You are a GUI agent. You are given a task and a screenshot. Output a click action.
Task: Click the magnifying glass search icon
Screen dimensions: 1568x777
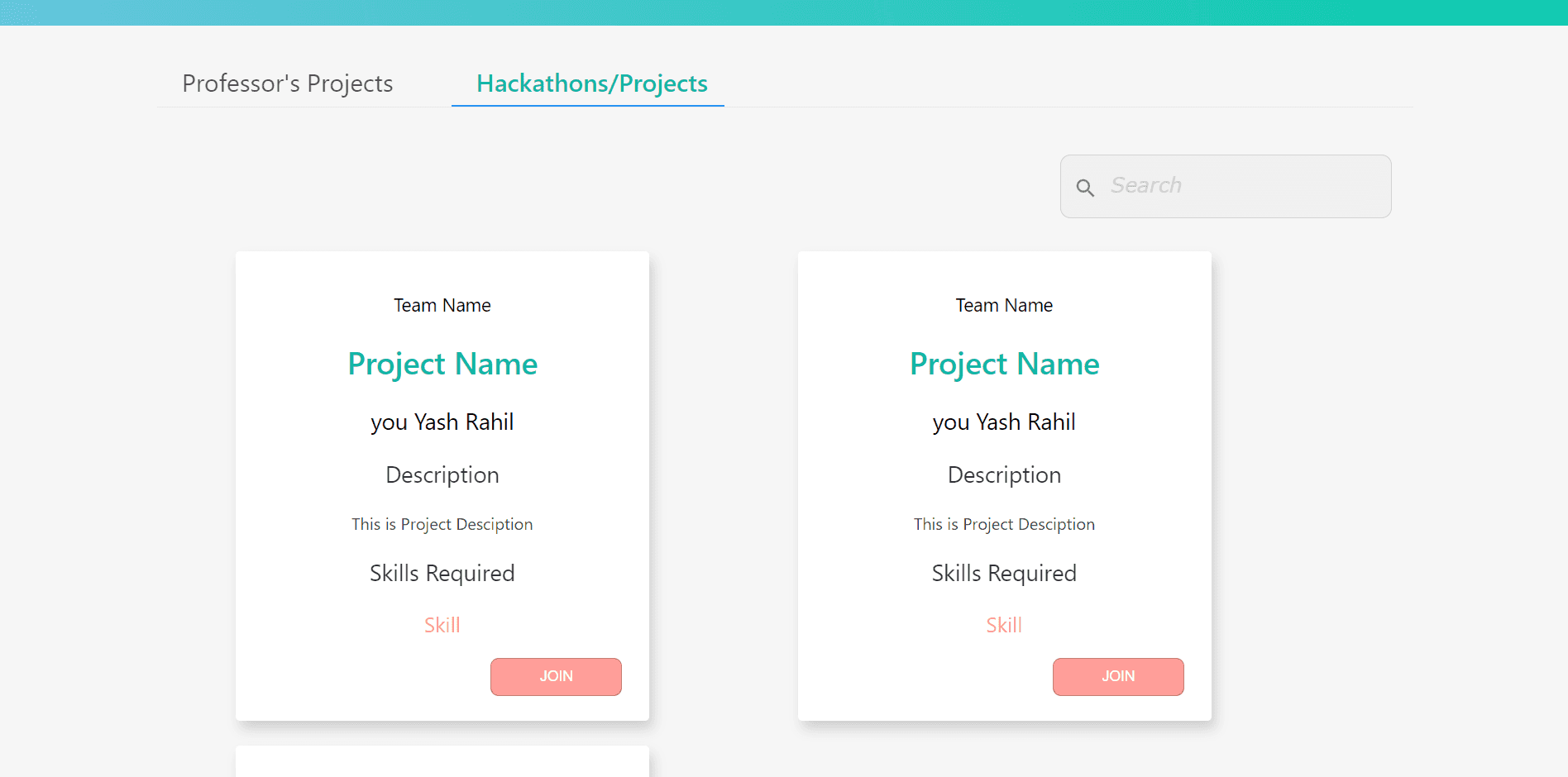[1086, 188]
